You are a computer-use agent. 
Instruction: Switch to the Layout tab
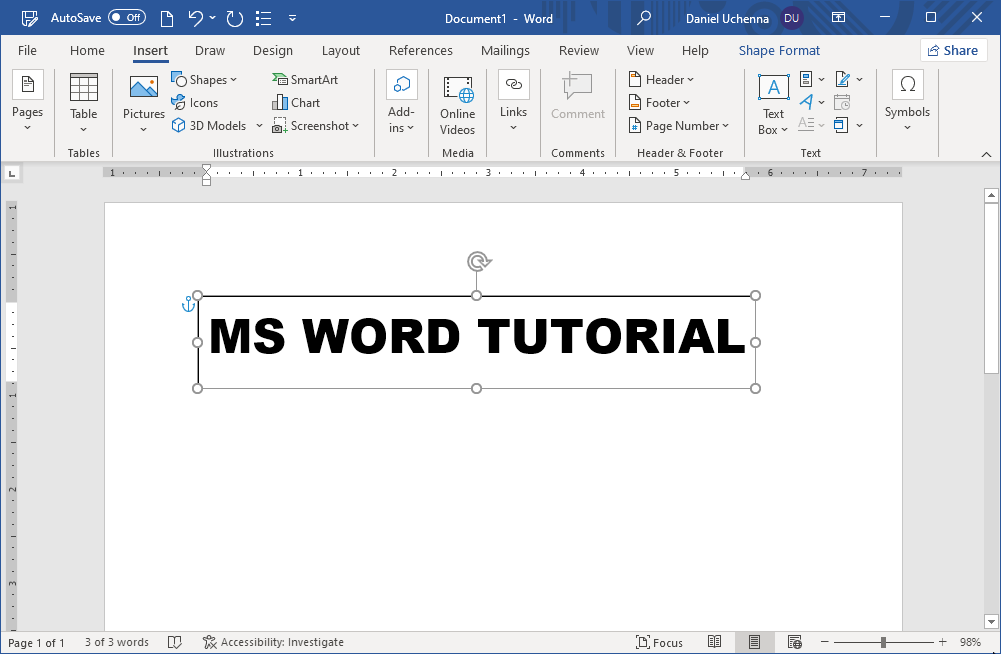click(x=340, y=51)
